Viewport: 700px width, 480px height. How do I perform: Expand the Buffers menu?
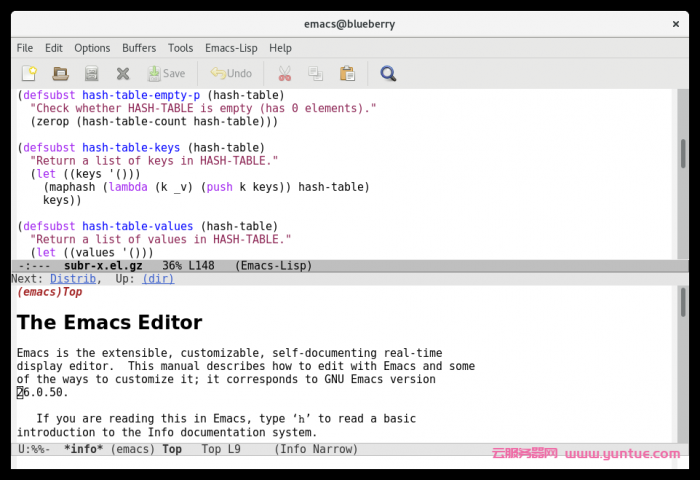coord(139,48)
